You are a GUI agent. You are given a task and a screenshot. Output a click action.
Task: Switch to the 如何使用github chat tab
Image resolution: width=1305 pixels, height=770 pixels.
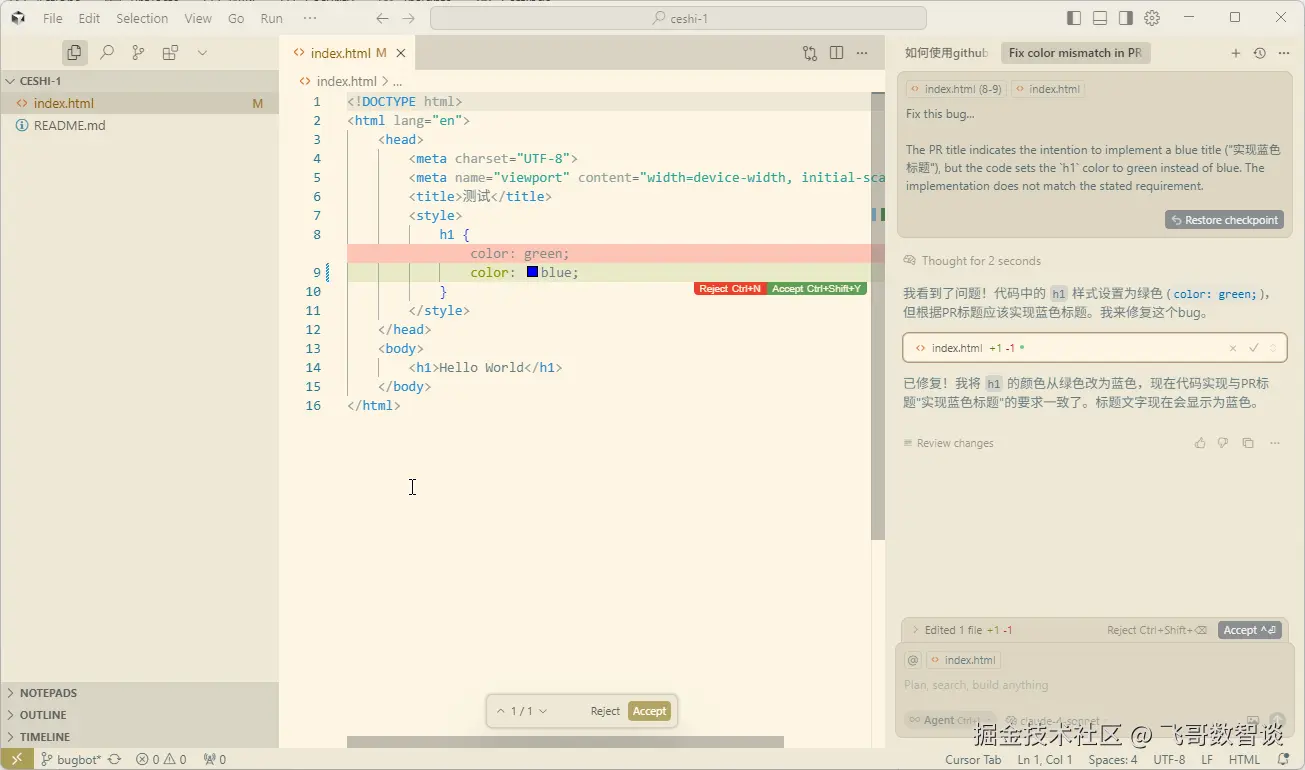(x=946, y=53)
